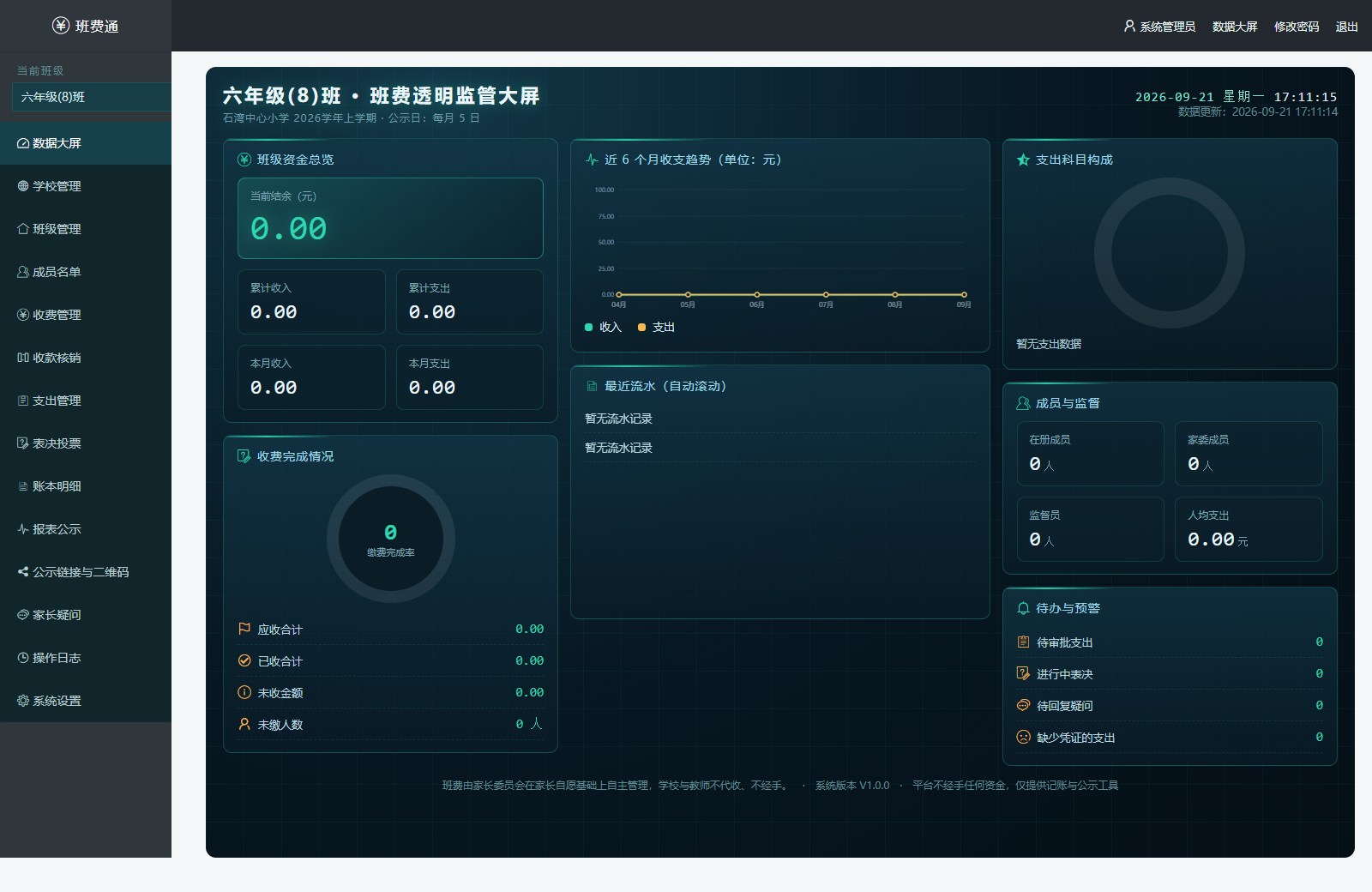
Task: Click the pulse icon beside 报表公示
Action: coord(23,529)
